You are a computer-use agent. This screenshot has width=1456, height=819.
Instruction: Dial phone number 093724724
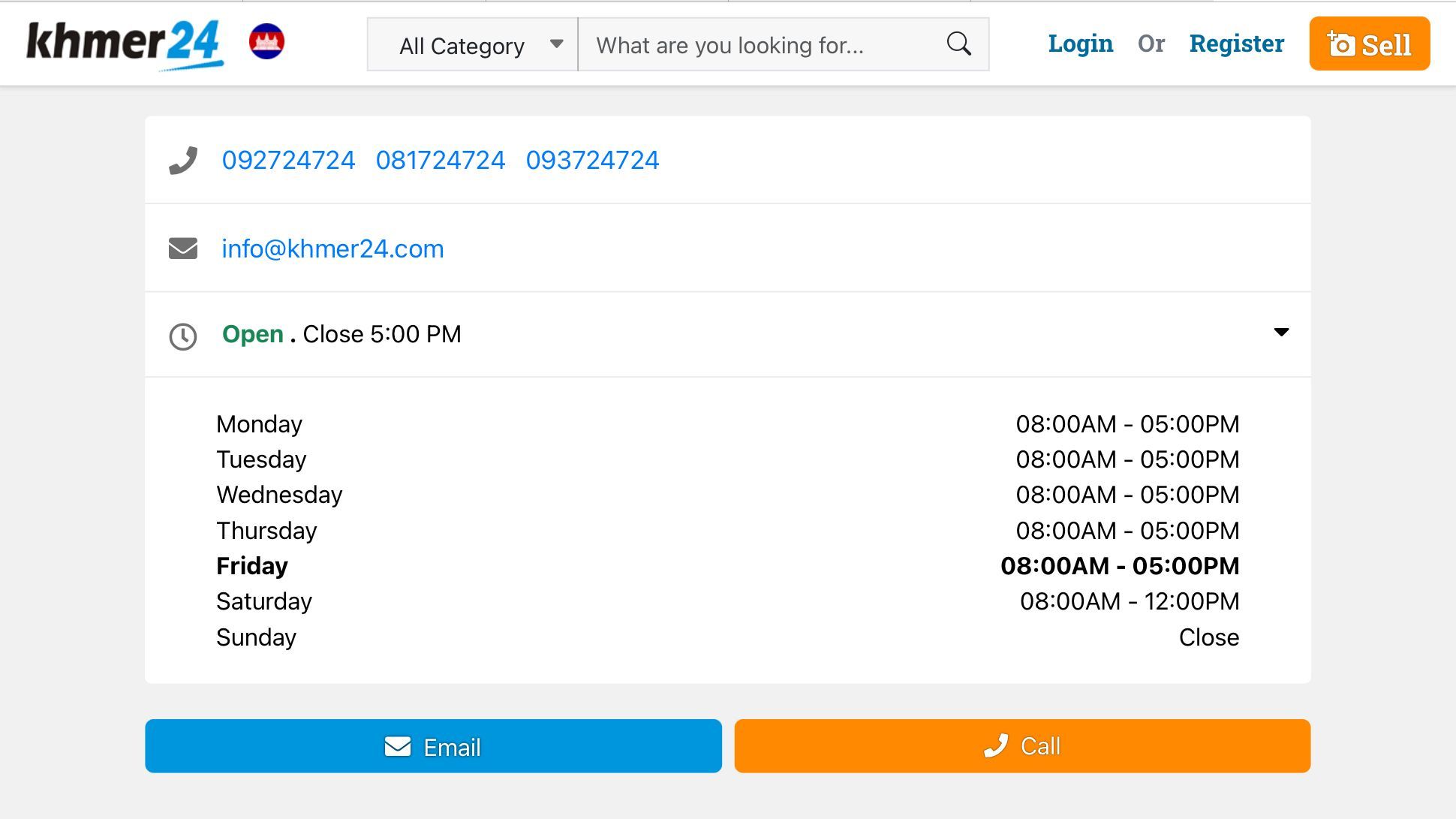592,160
